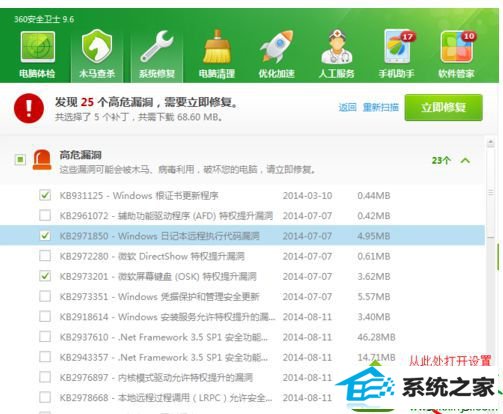Click the 360安全卫士 9.6 title
The image size is (503, 414).
(x=44, y=19)
